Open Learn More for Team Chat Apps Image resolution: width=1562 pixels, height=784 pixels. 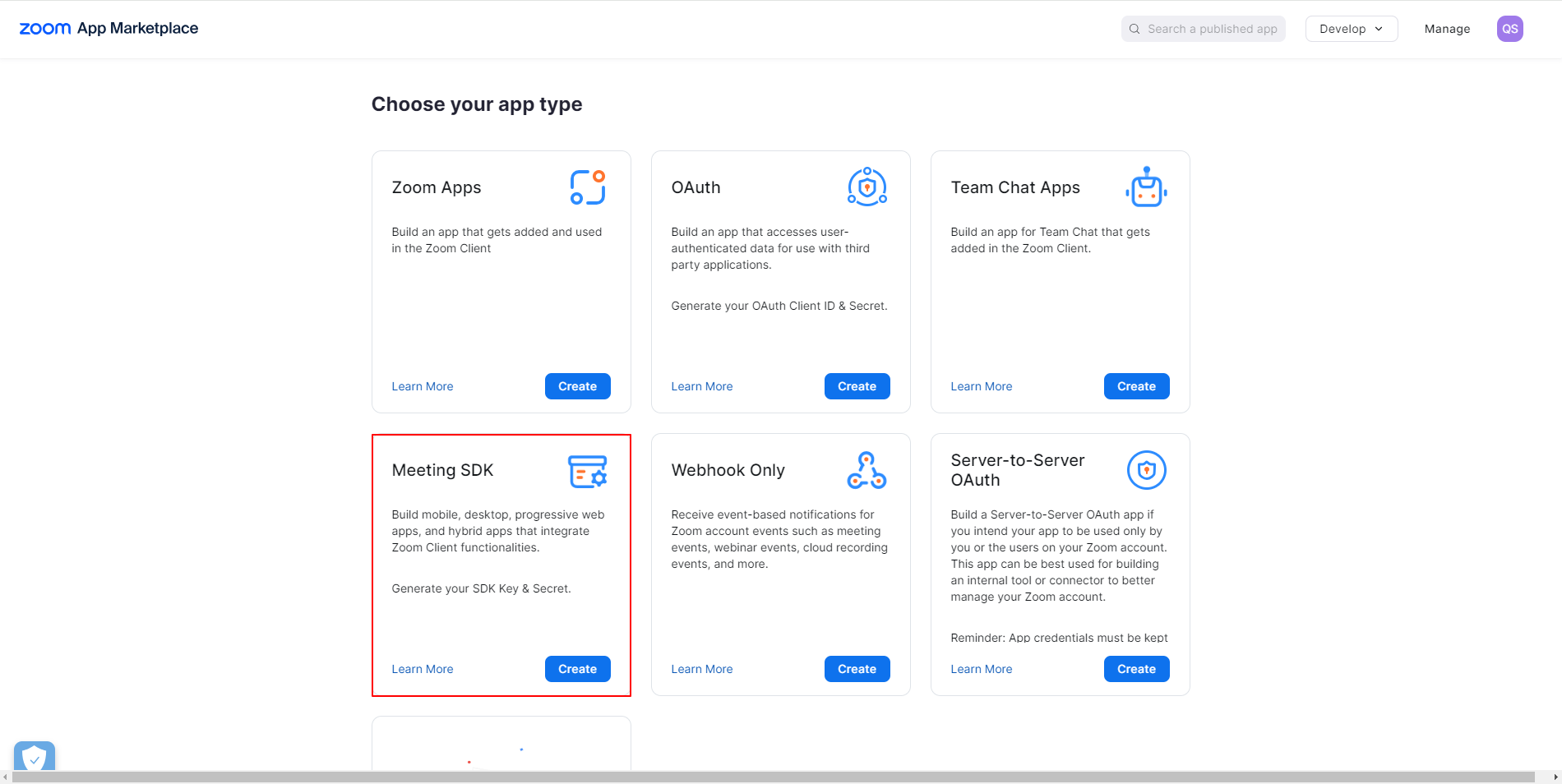(x=981, y=386)
